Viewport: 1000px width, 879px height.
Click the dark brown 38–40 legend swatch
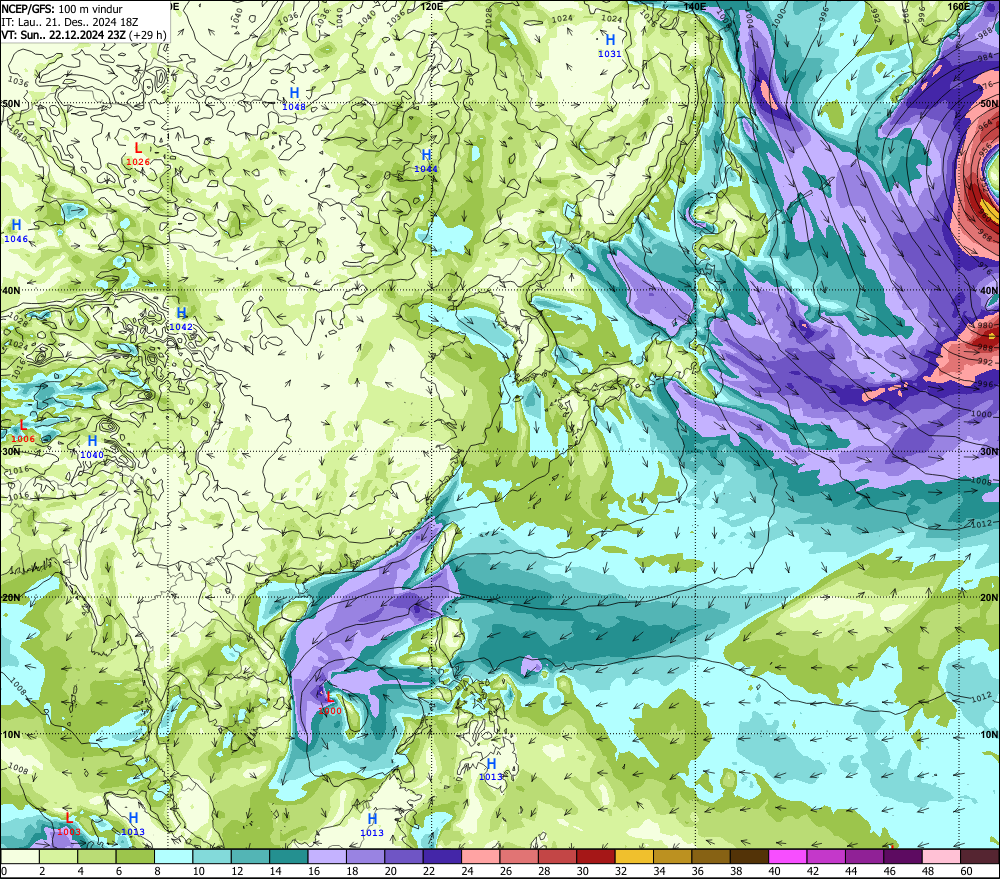[x=749, y=857]
